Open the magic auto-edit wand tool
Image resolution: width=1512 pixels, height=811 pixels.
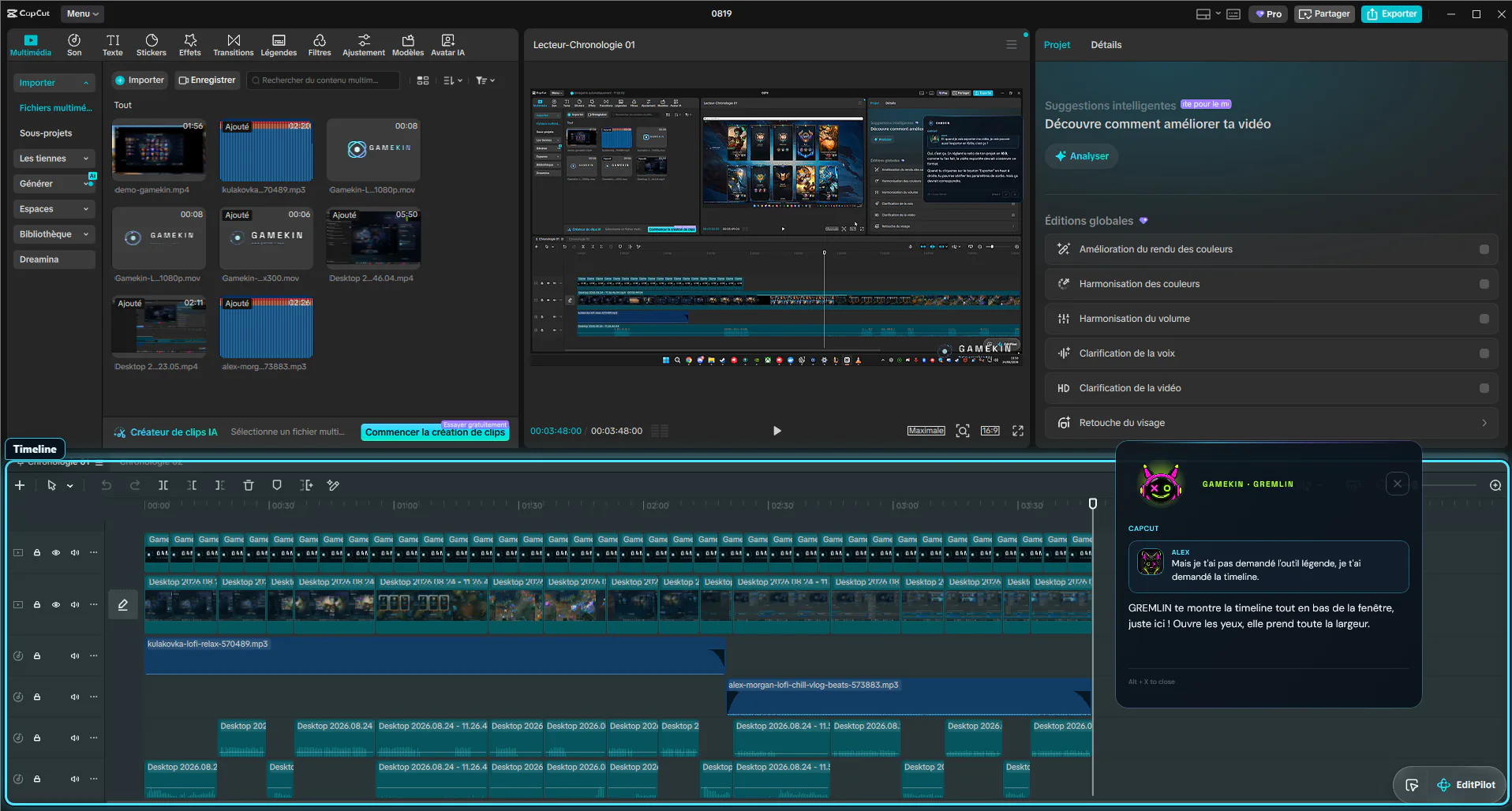click(333, 485)
